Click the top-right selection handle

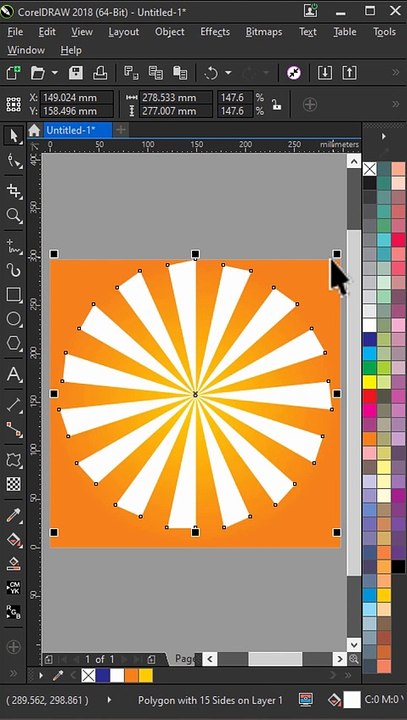337,254
